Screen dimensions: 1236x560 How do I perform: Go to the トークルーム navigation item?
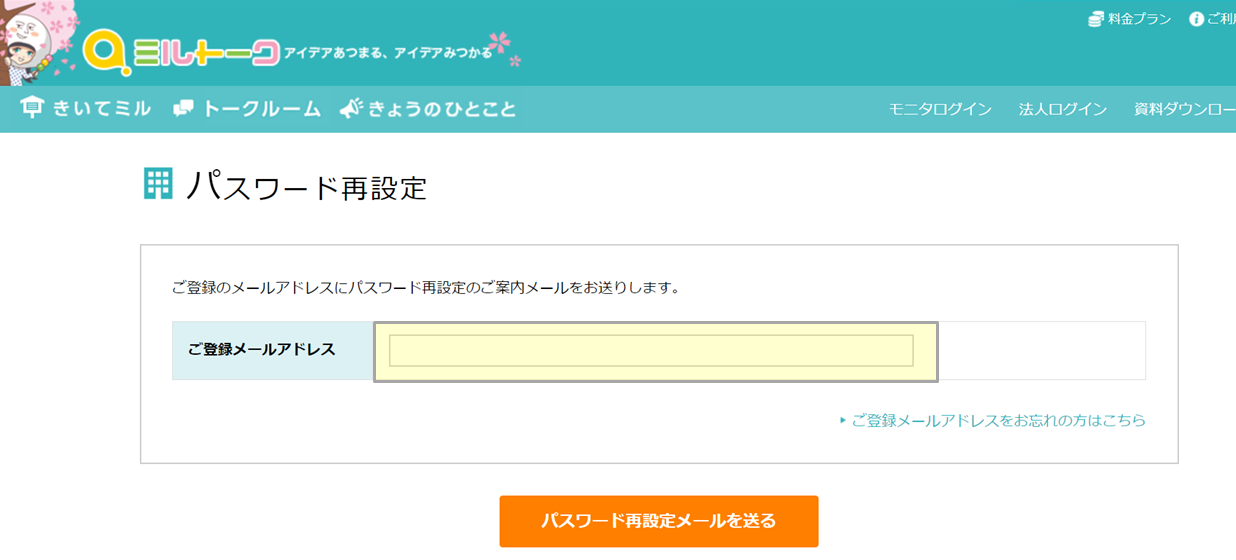pos(261,109)
